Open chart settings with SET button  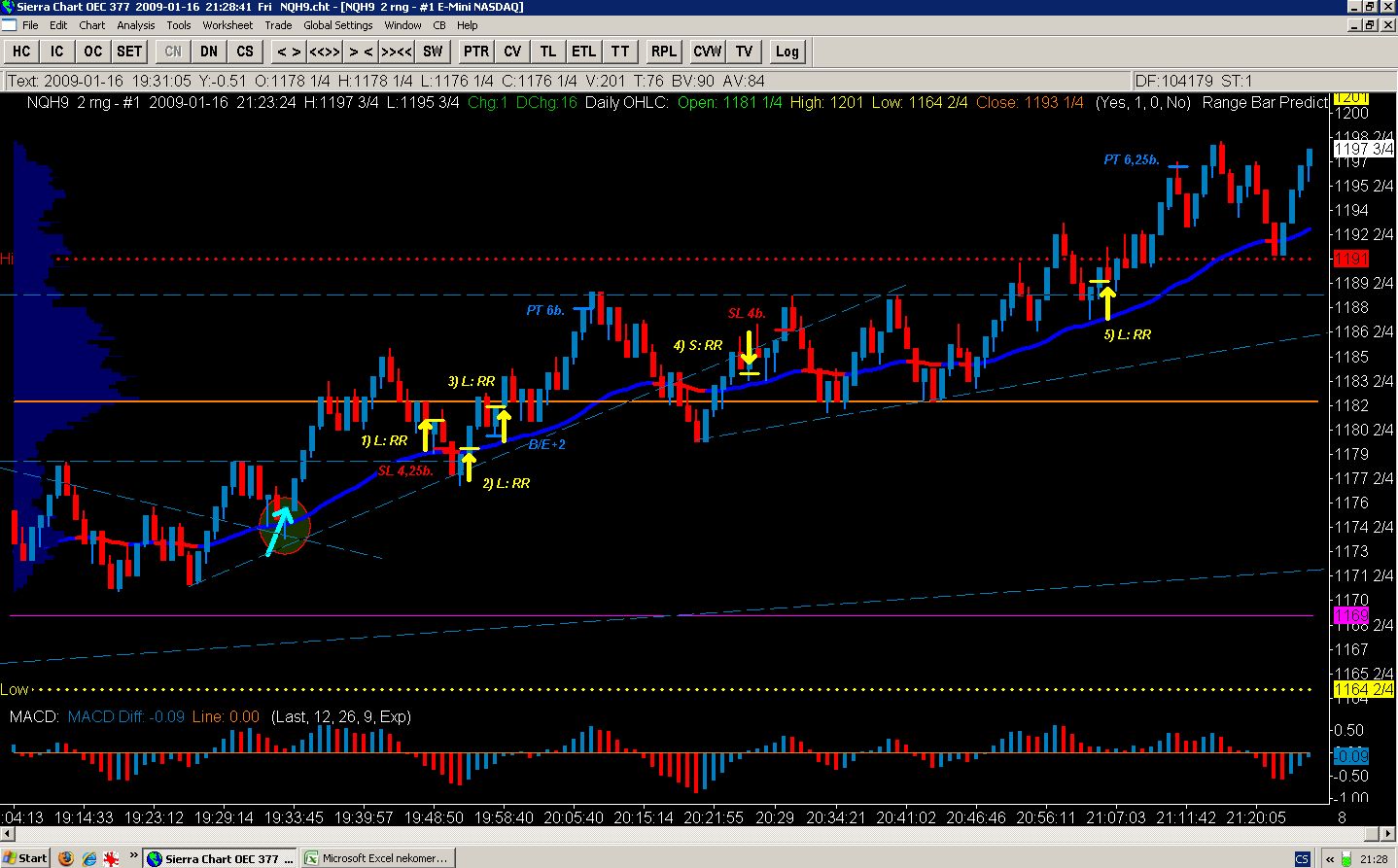tap(129, 52)
